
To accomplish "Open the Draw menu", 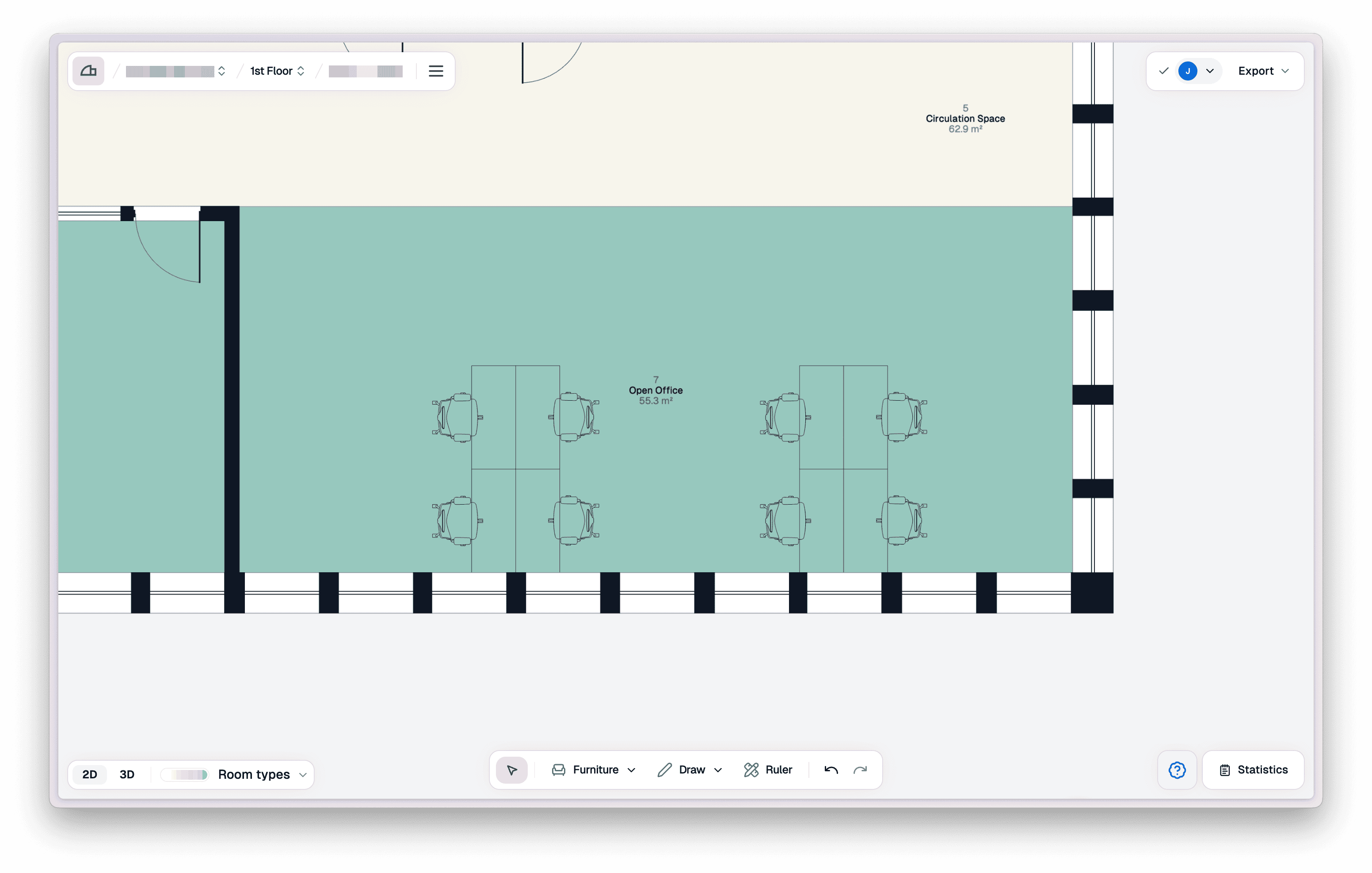I will click(x=690, y=770).
